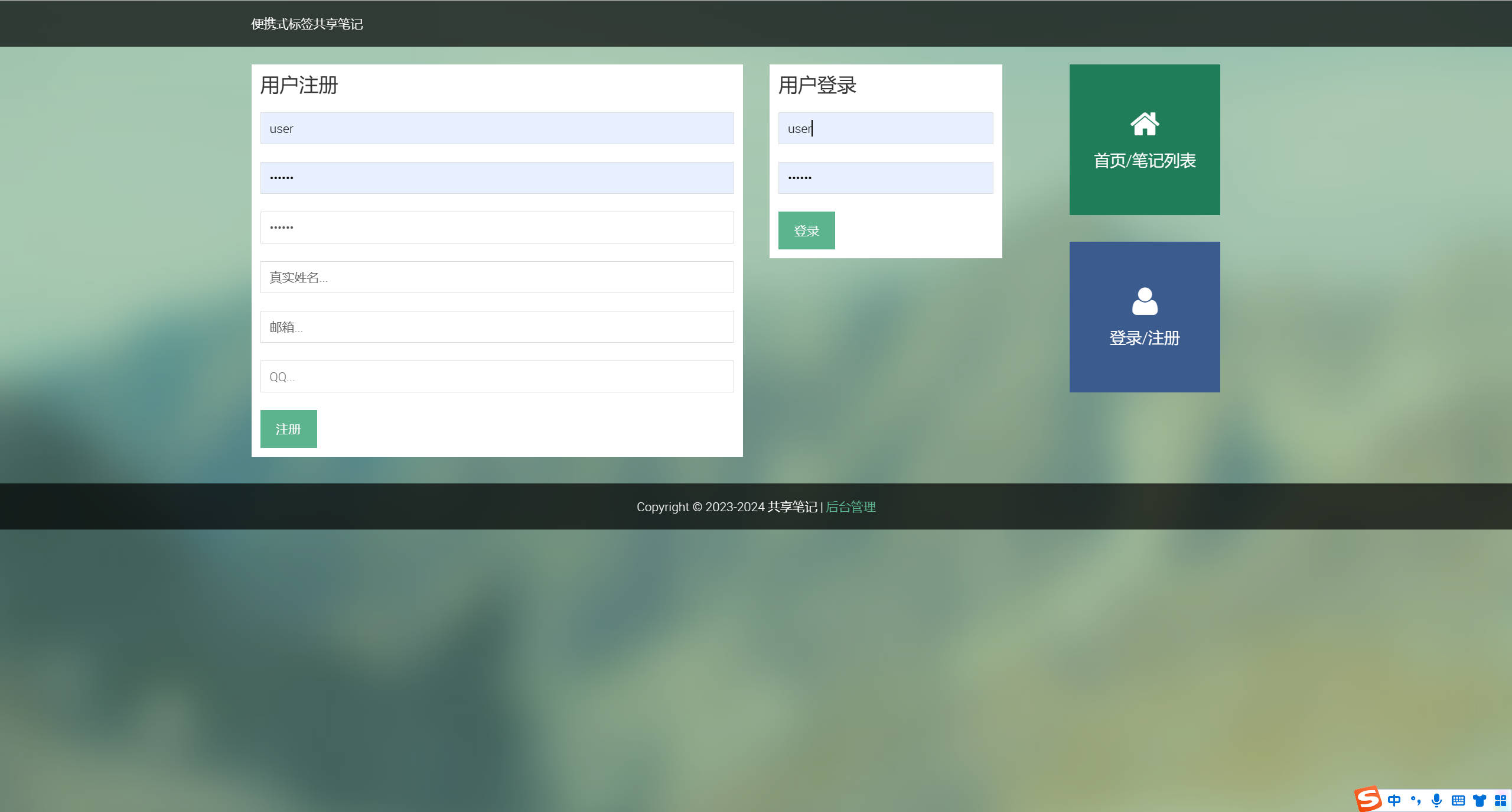Click the 登录/注册 blue tile
This screenshot has width=1512, height=812.
[1144, 317]
